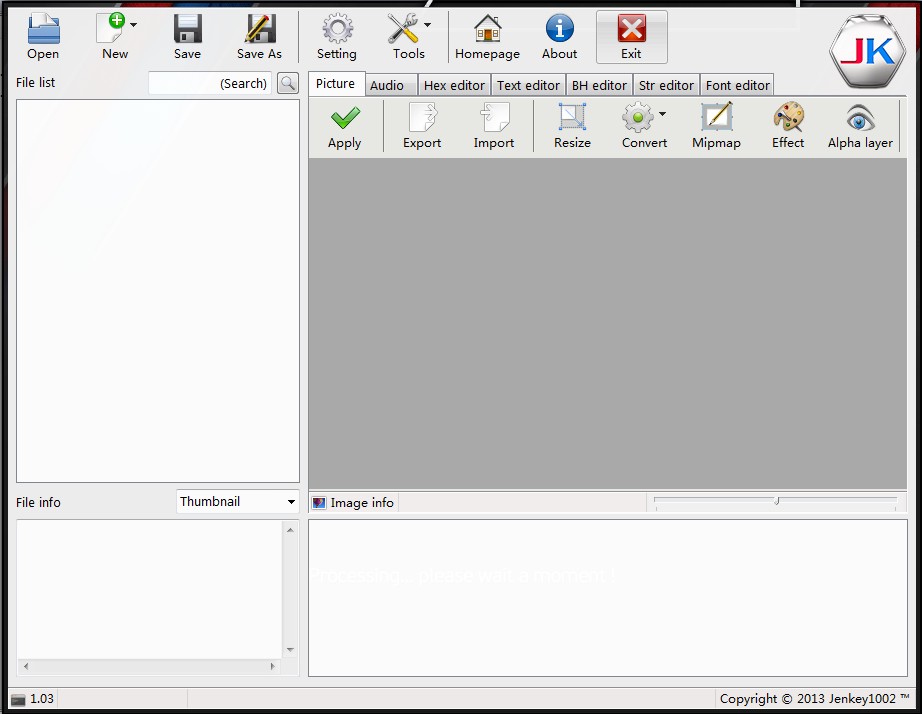
Task: Click the status bar version icon
Action: tap(19, 699)
